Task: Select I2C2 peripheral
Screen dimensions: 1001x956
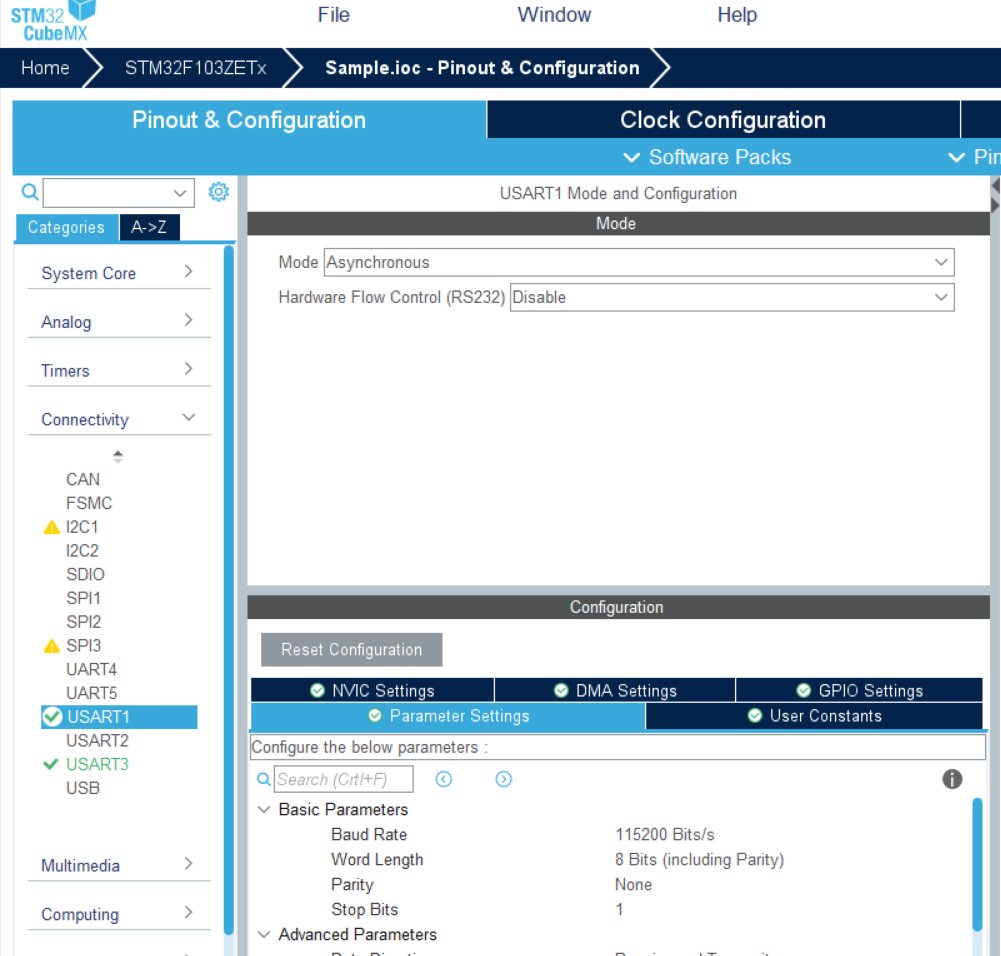Action: [82, 551]
